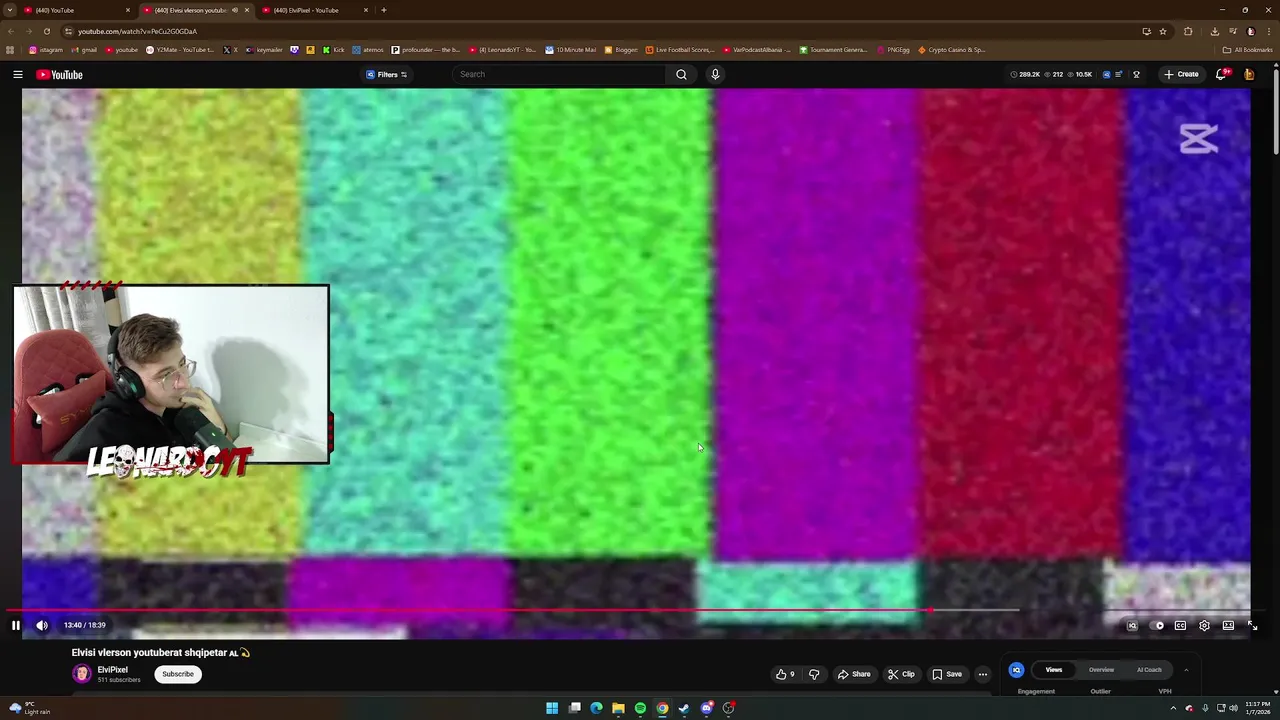Open the weather widget showing Light rain
The width and height of the screenshot is (1280, 720).
(30, 708)
